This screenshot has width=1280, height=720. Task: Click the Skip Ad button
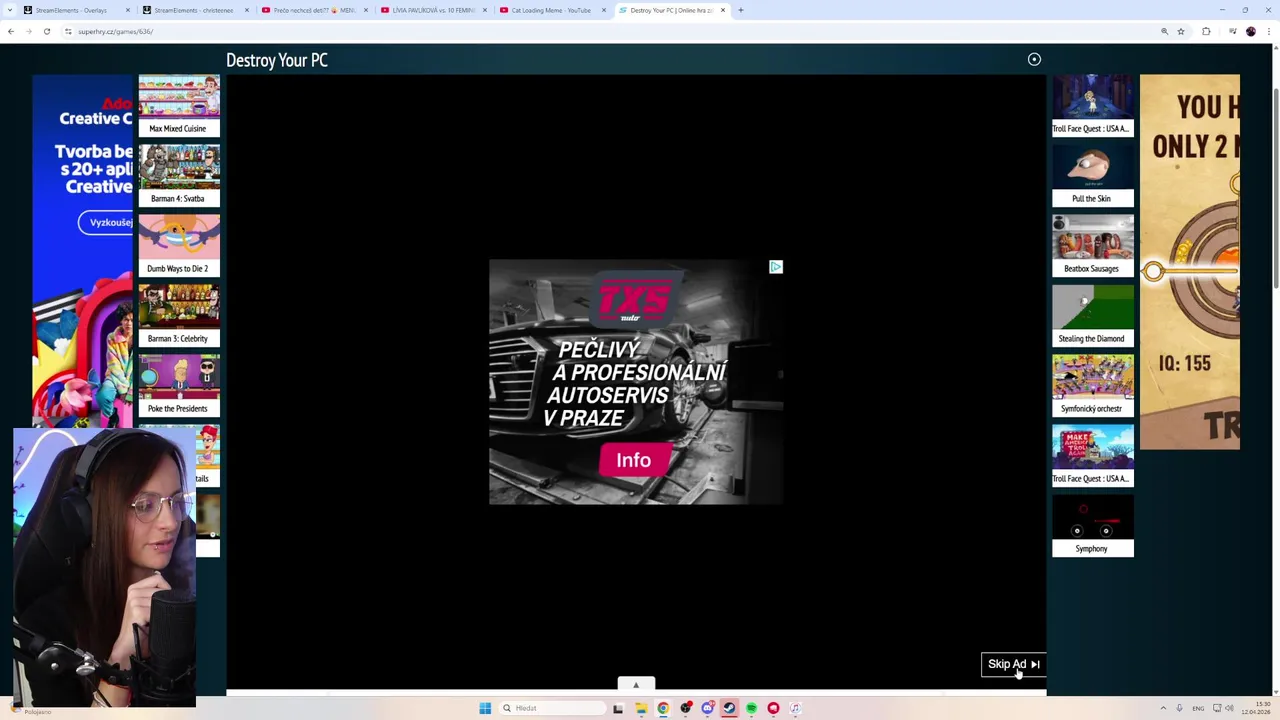click(x=1013, y=664)
